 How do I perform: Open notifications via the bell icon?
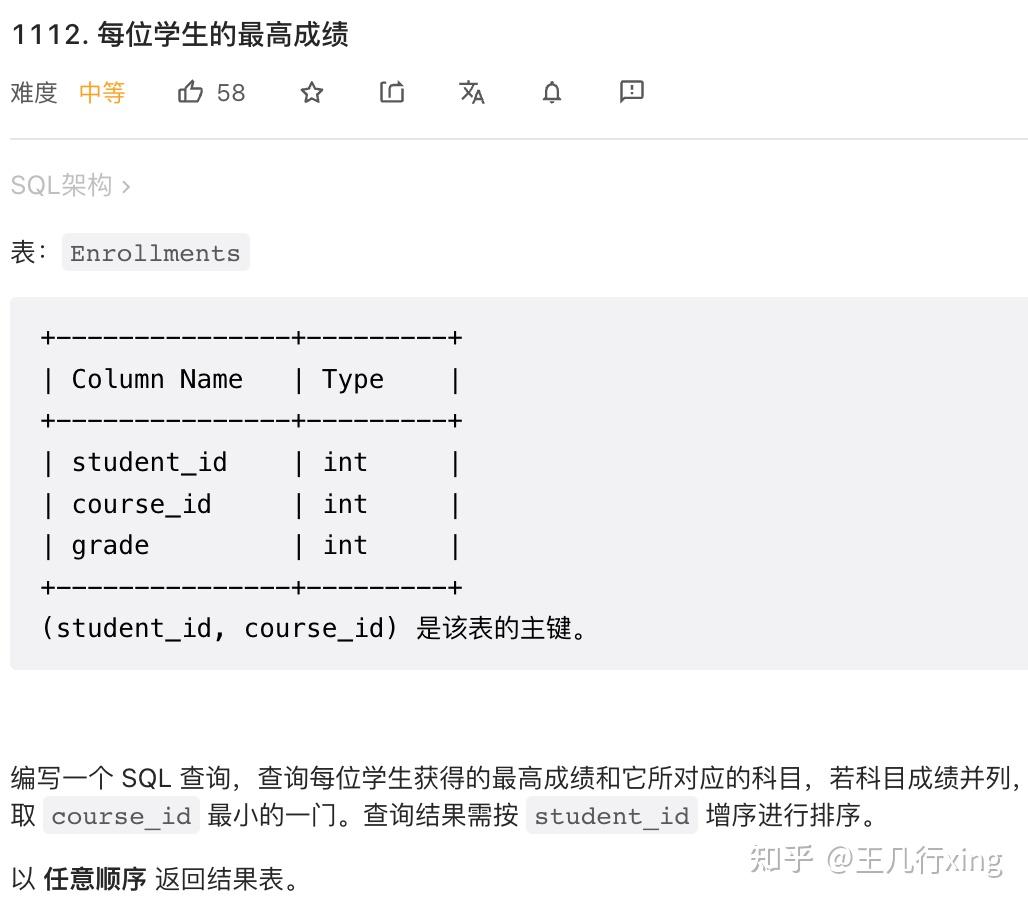tap(551, 92)
